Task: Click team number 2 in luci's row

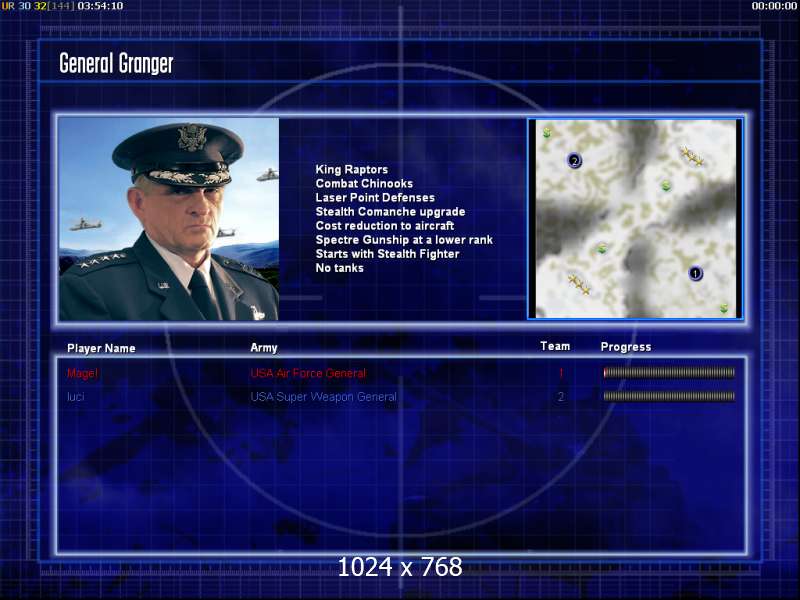Action: point(561,396)
